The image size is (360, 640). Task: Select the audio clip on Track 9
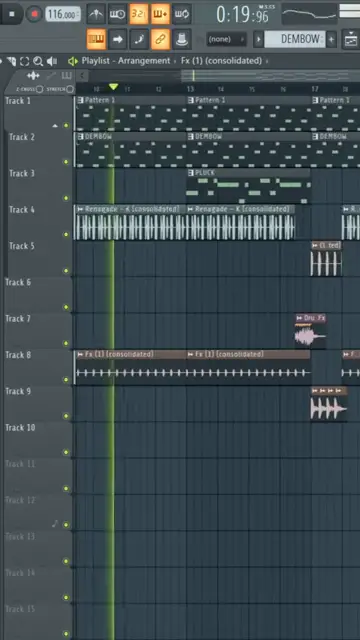tap(329, 404)
